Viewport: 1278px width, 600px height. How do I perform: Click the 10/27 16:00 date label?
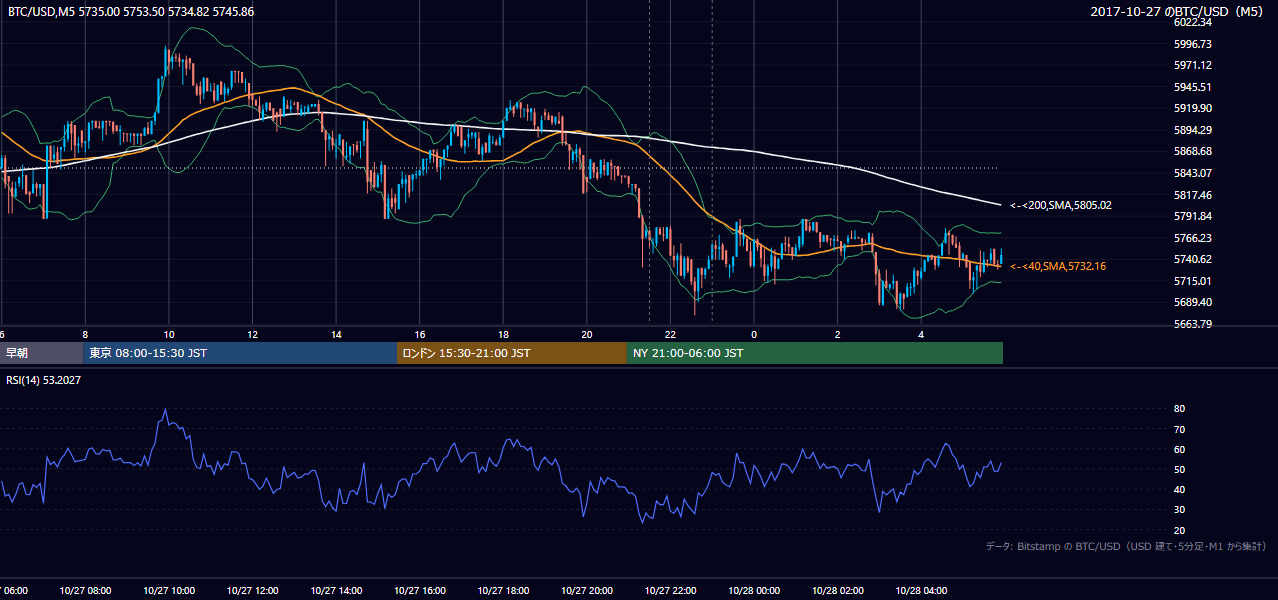click(x=420, y=590)
